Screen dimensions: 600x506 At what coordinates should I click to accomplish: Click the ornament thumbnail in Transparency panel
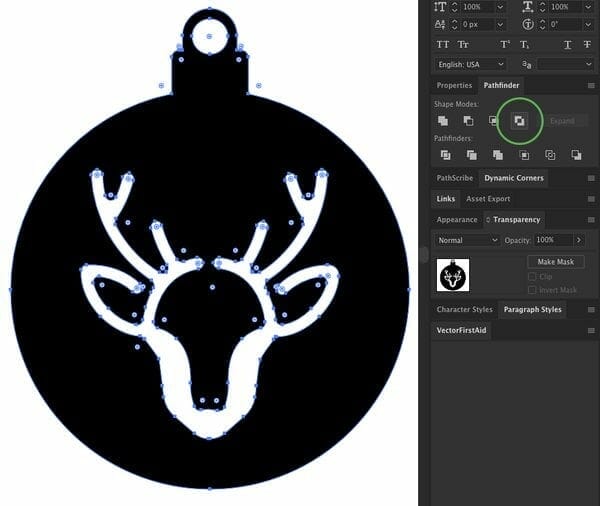[x=454, y=275]
